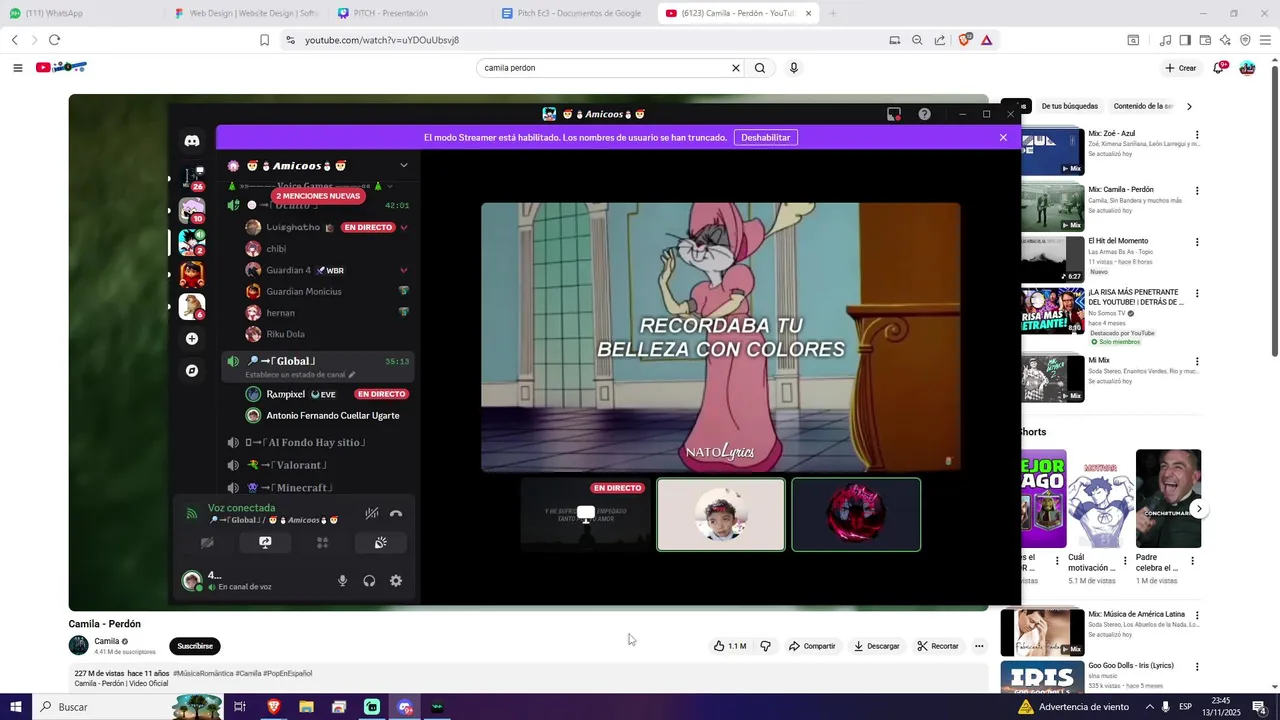The height and width of the screenshot is (720, 1280).
Task: Click Deshabilitar in the Streamer mode banner
Action: [766, 137]
